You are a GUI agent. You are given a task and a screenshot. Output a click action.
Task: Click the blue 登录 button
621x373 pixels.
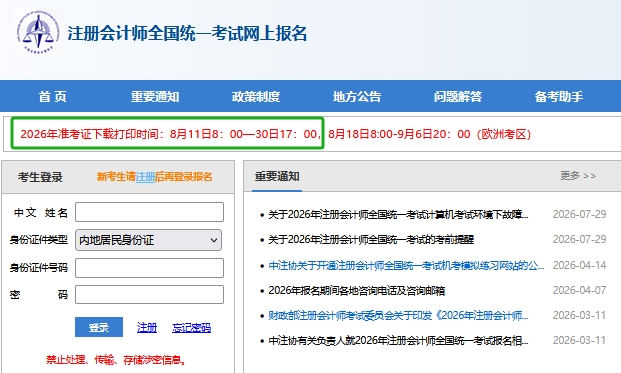point(99,327)
